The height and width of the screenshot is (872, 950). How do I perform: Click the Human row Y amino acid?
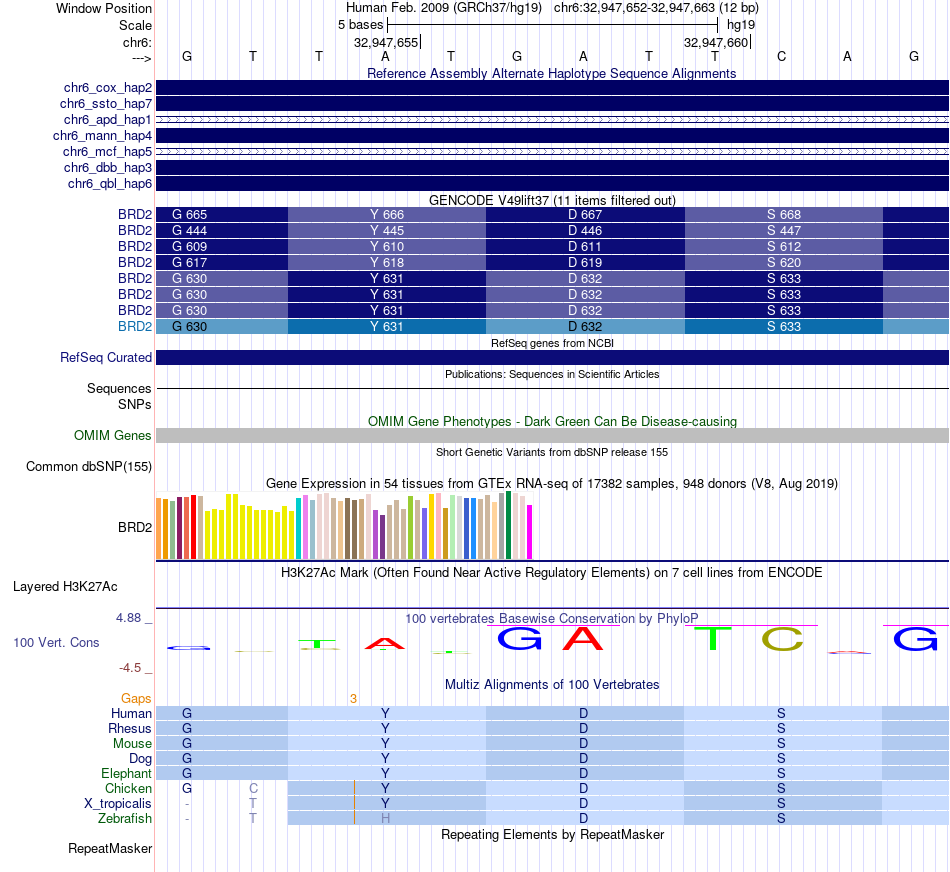(x=385, y=713)
